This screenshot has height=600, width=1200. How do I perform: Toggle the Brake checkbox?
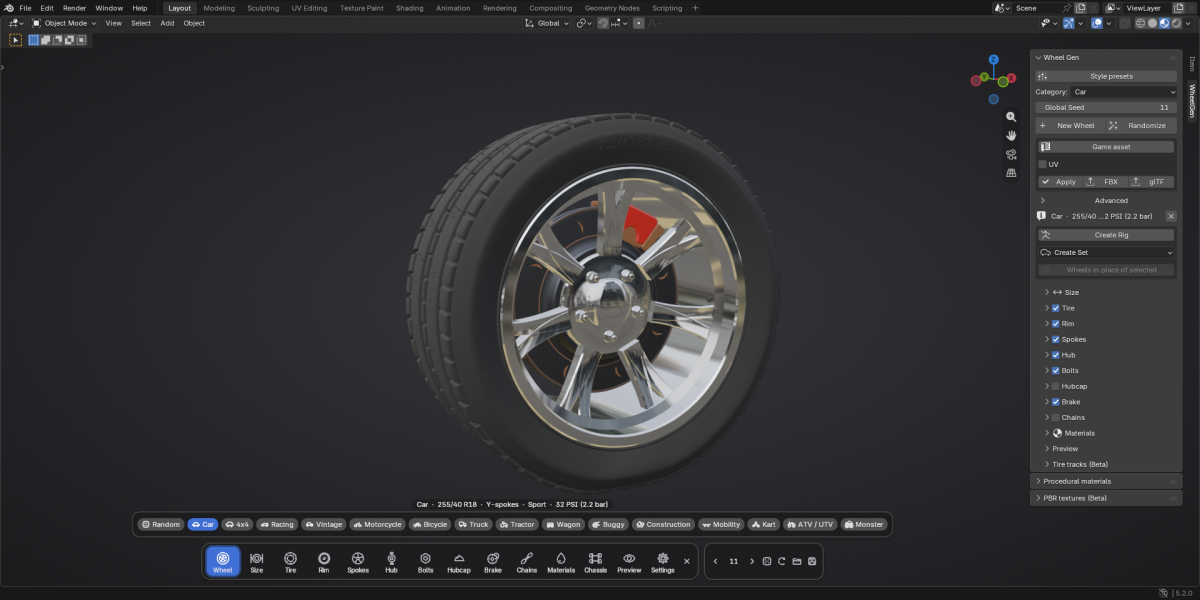pos(1056,402)
